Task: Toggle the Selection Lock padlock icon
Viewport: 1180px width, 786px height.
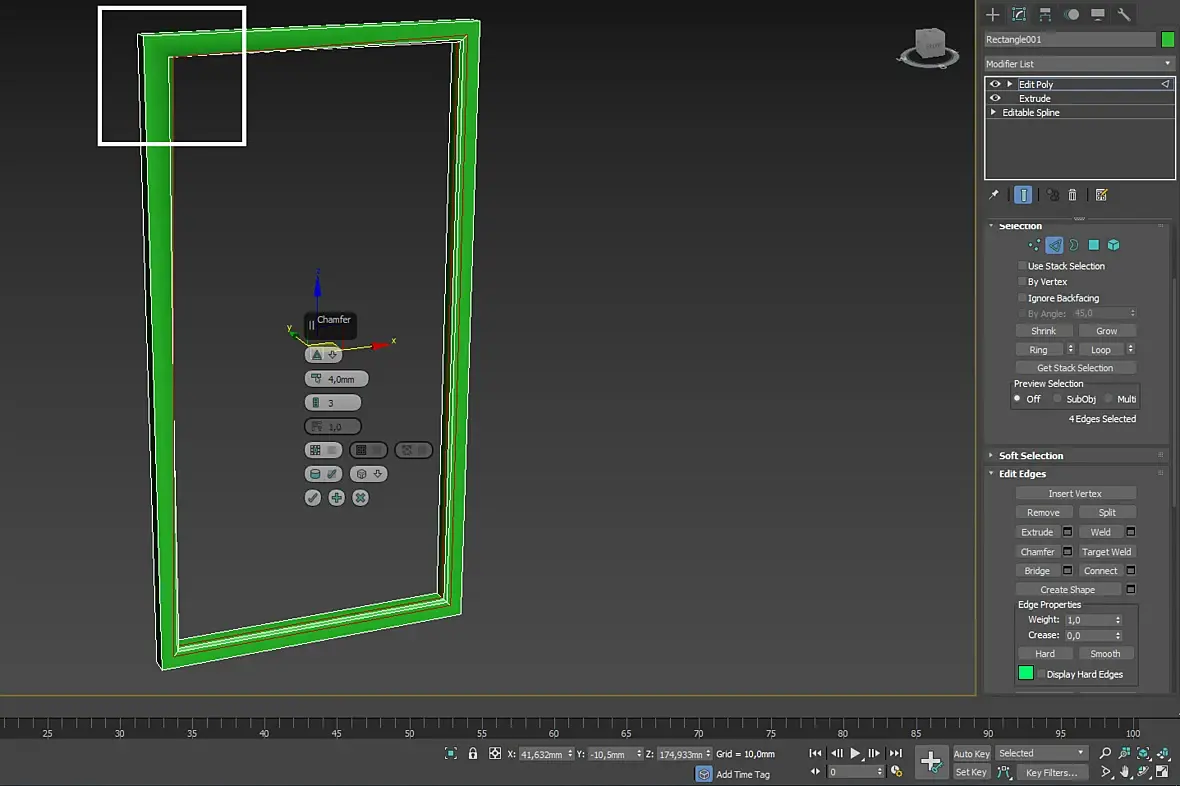Action: (473, 753)
